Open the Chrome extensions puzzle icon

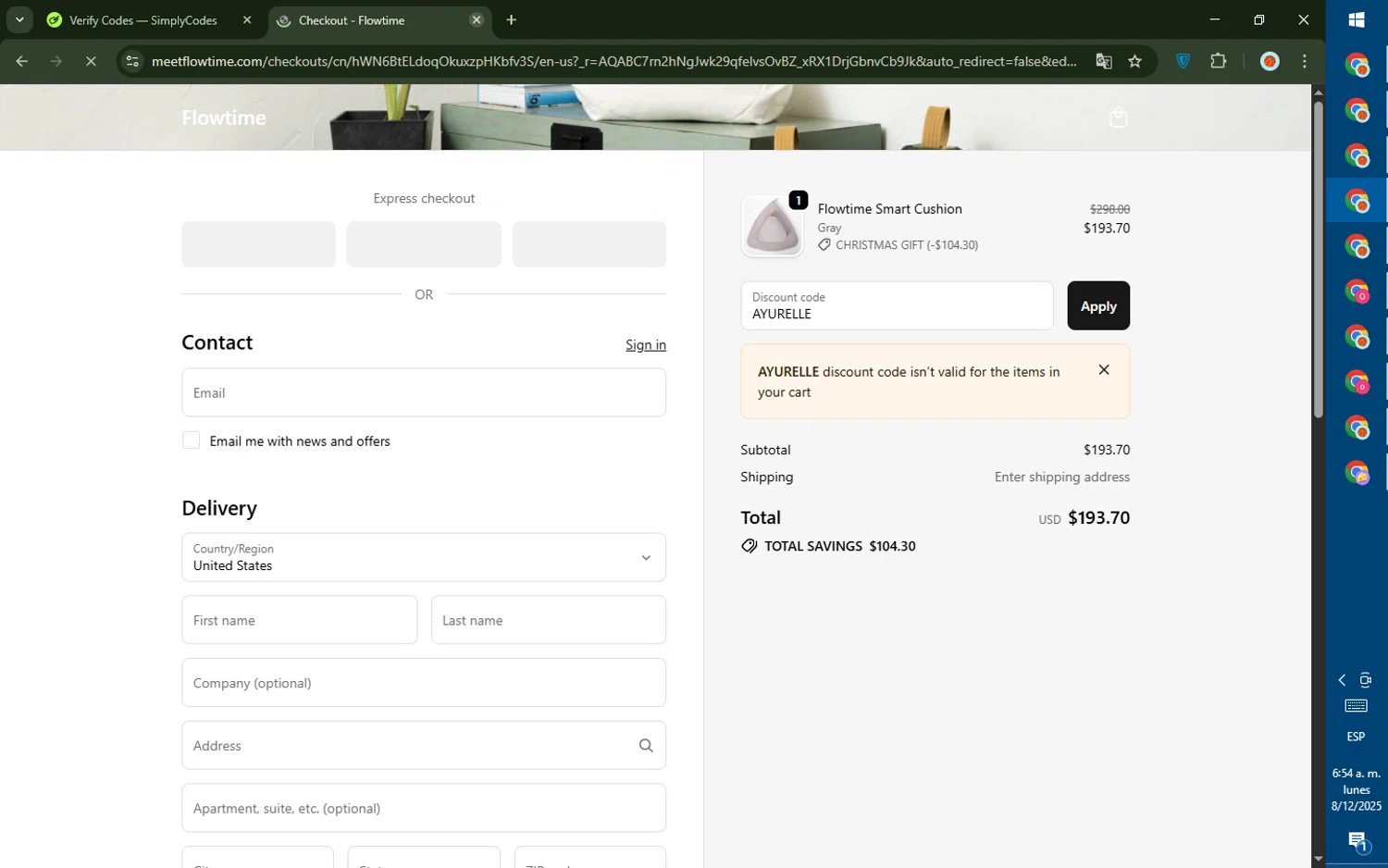click(x=1219, y=62)
